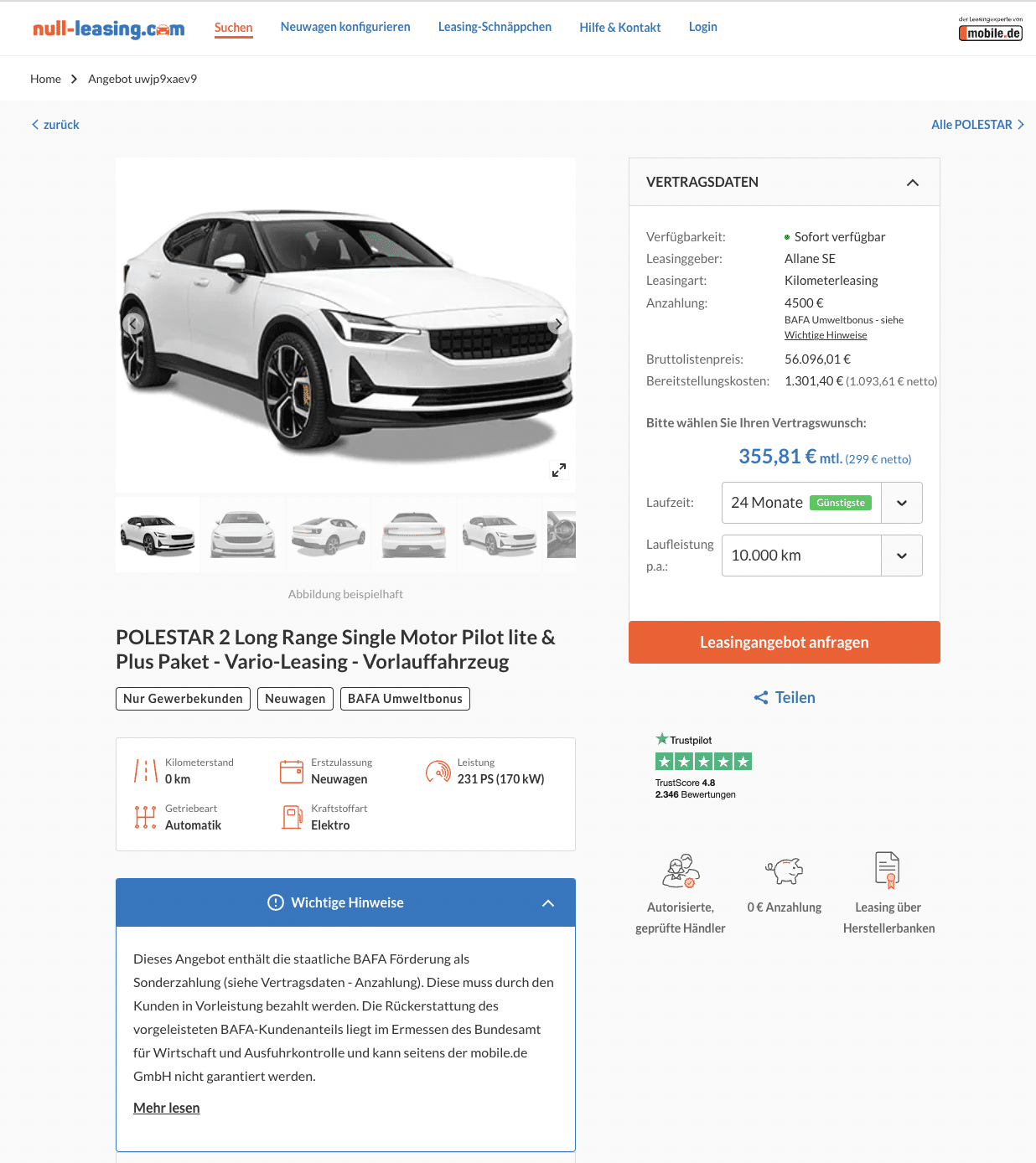Go back with the zurück link
This screenshot has width=1036, height=1163.
(x=55, y=125)
